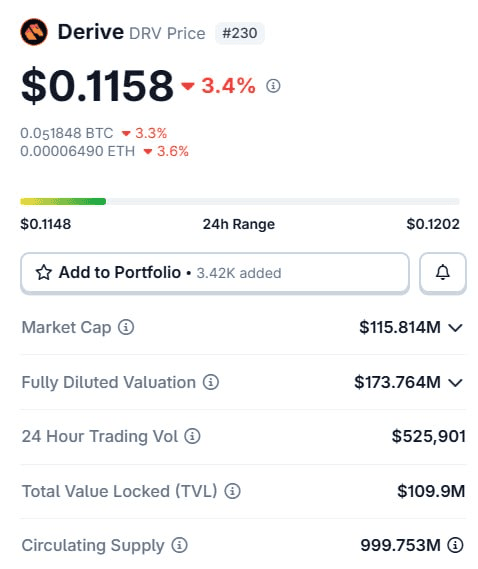
Task: Open Total Value Locked info icon
Action: pos(232,491)
